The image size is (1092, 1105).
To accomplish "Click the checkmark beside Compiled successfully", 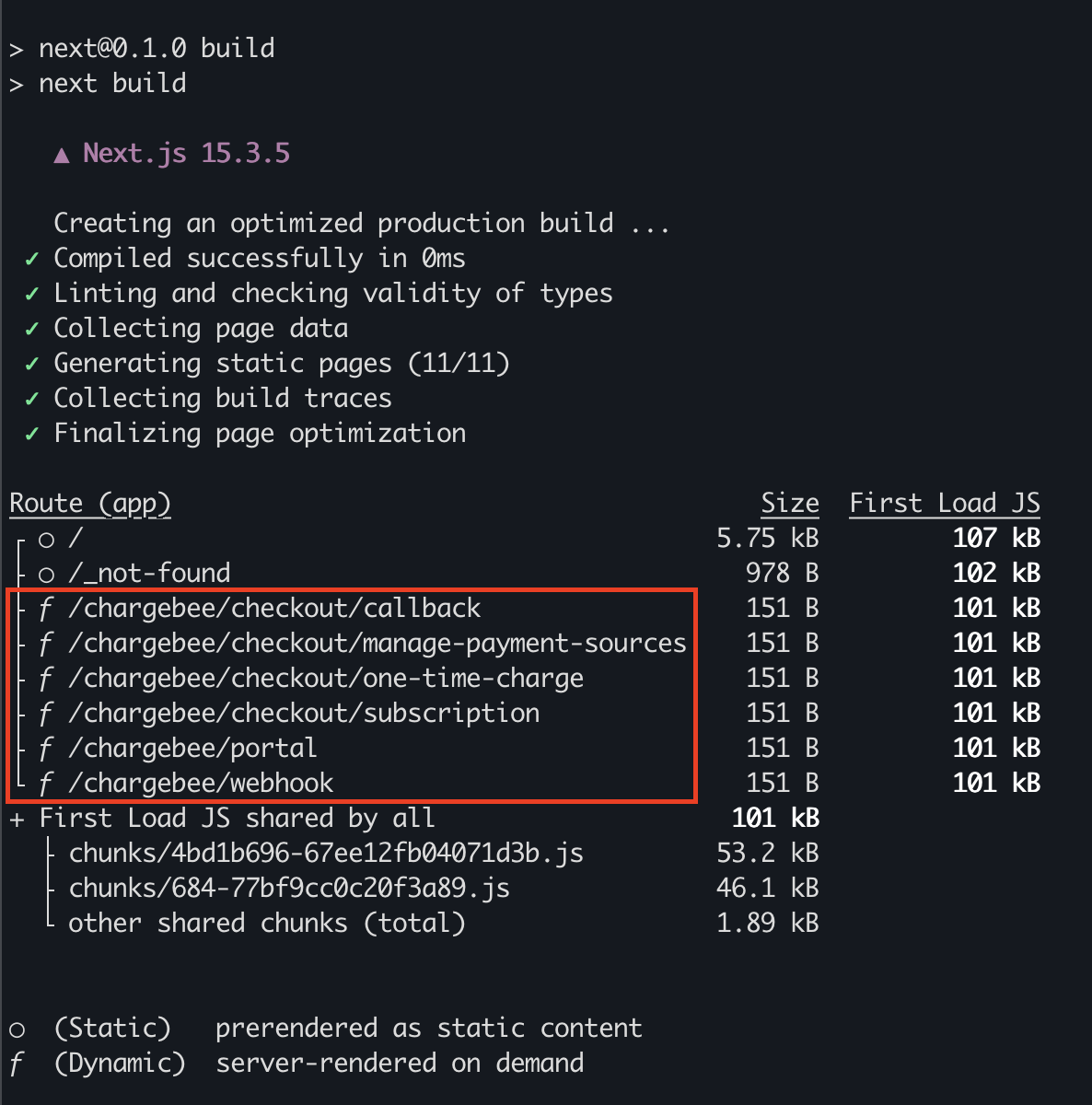I will click(x=32, y=258).
